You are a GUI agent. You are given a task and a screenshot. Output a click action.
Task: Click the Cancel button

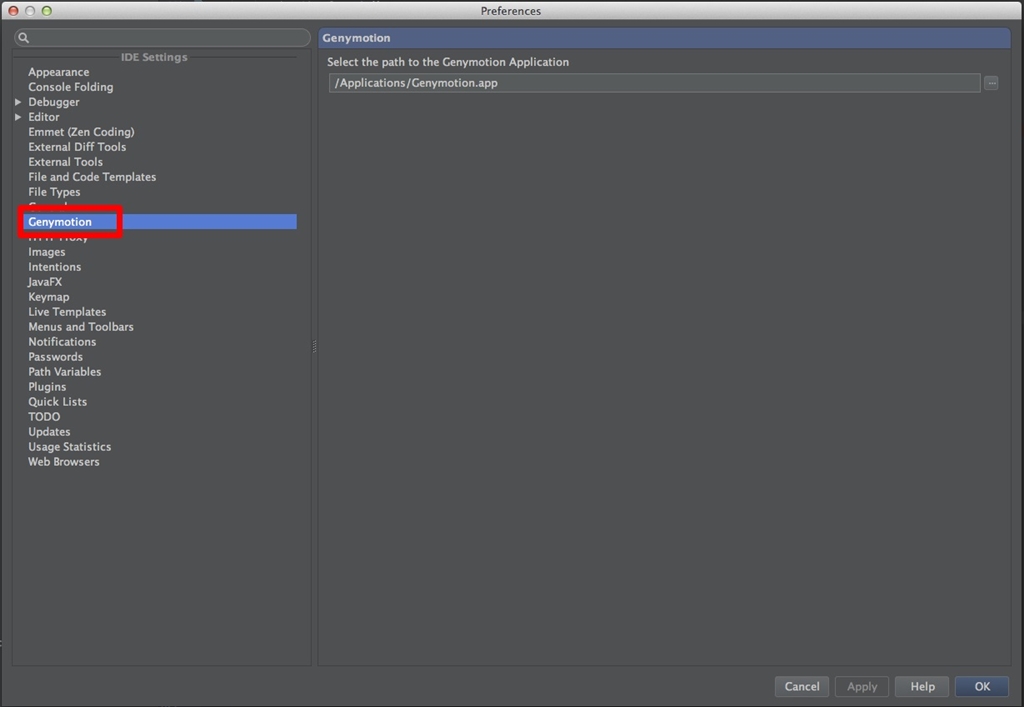[802, 687]
